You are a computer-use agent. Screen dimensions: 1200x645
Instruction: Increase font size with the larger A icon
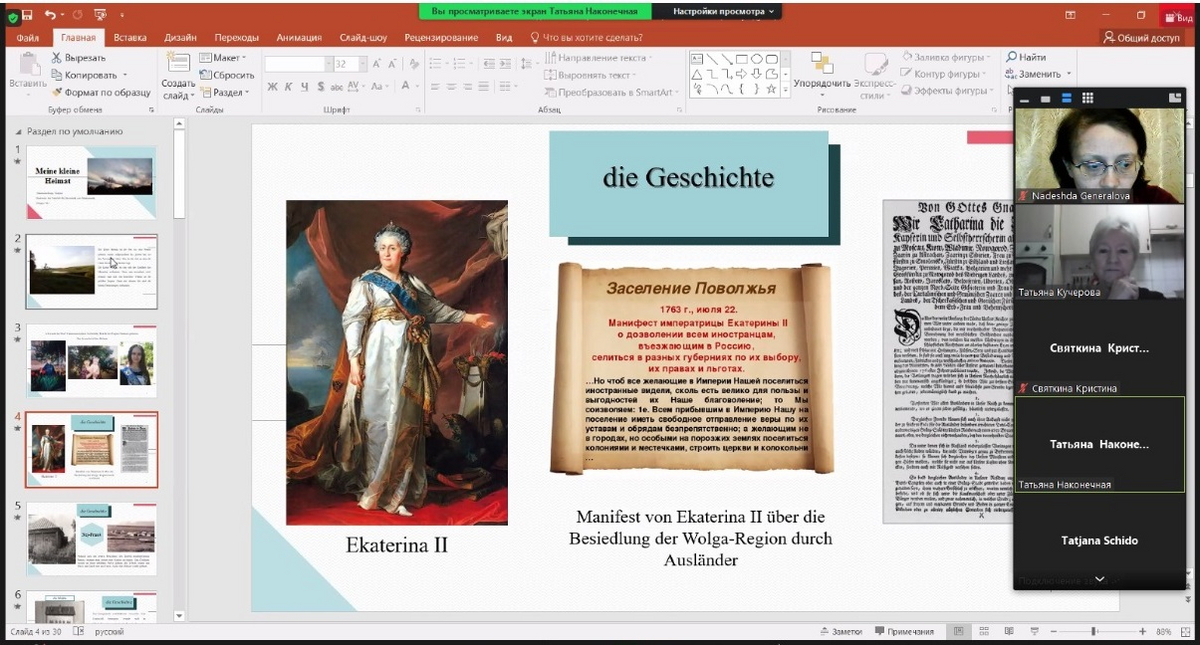coord(377,64)
